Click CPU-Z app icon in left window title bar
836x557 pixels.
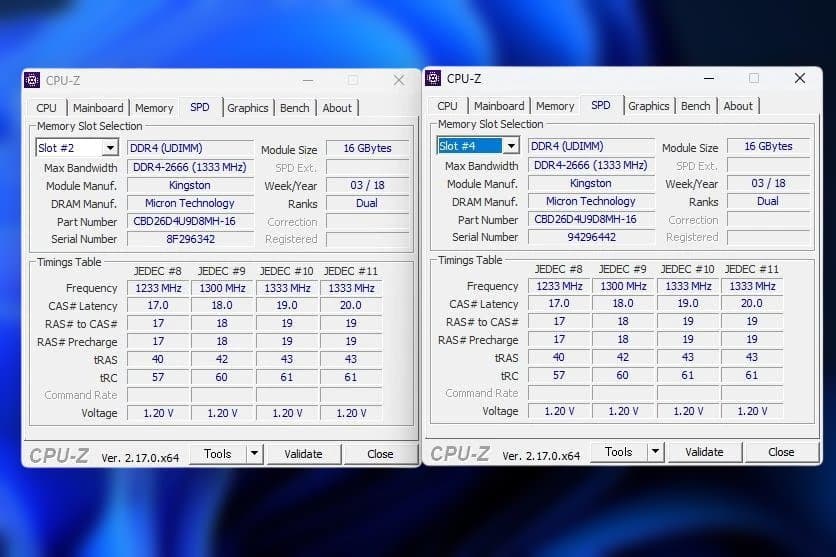click(32, 80)
